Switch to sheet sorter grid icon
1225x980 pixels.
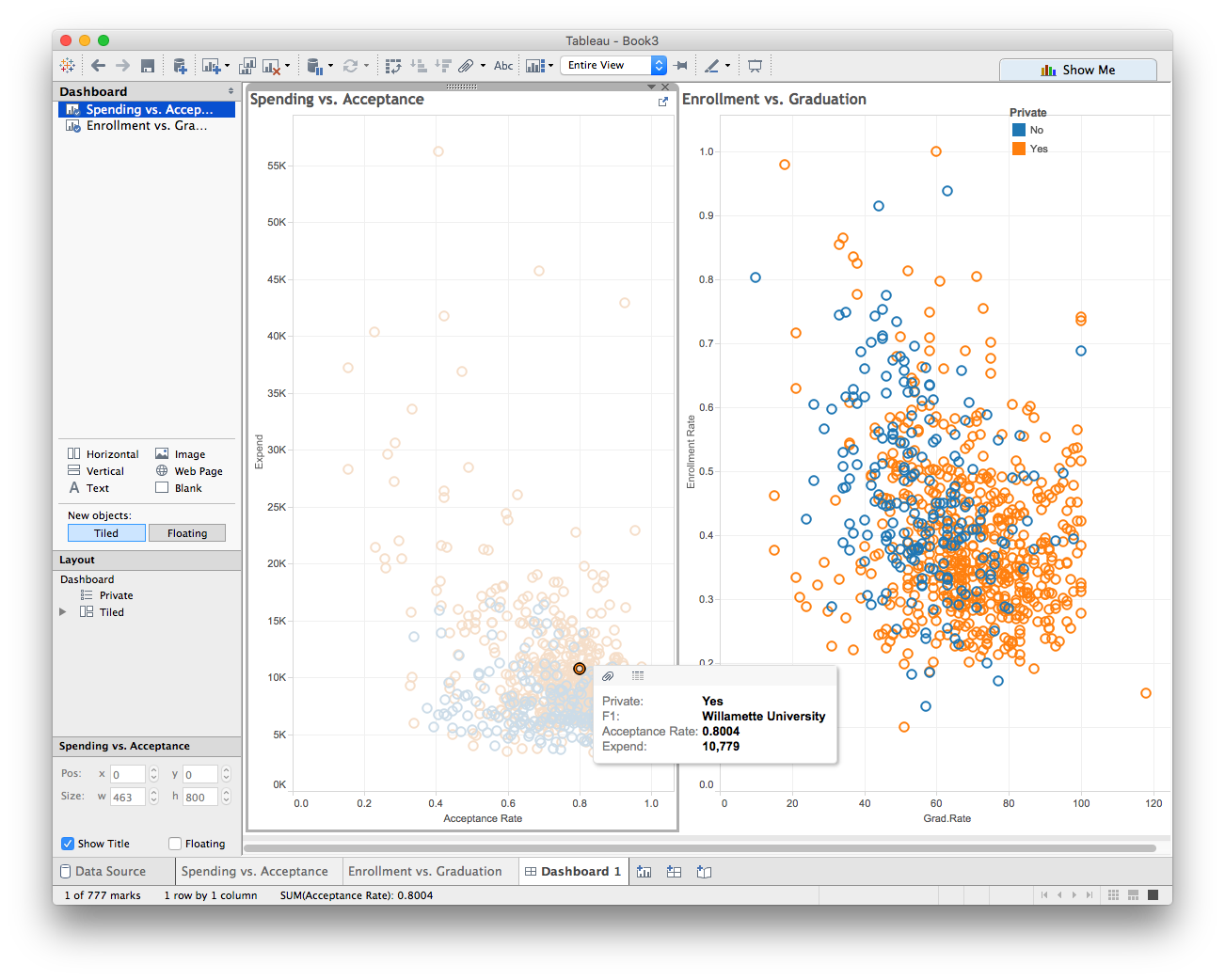click(1114, 895)
